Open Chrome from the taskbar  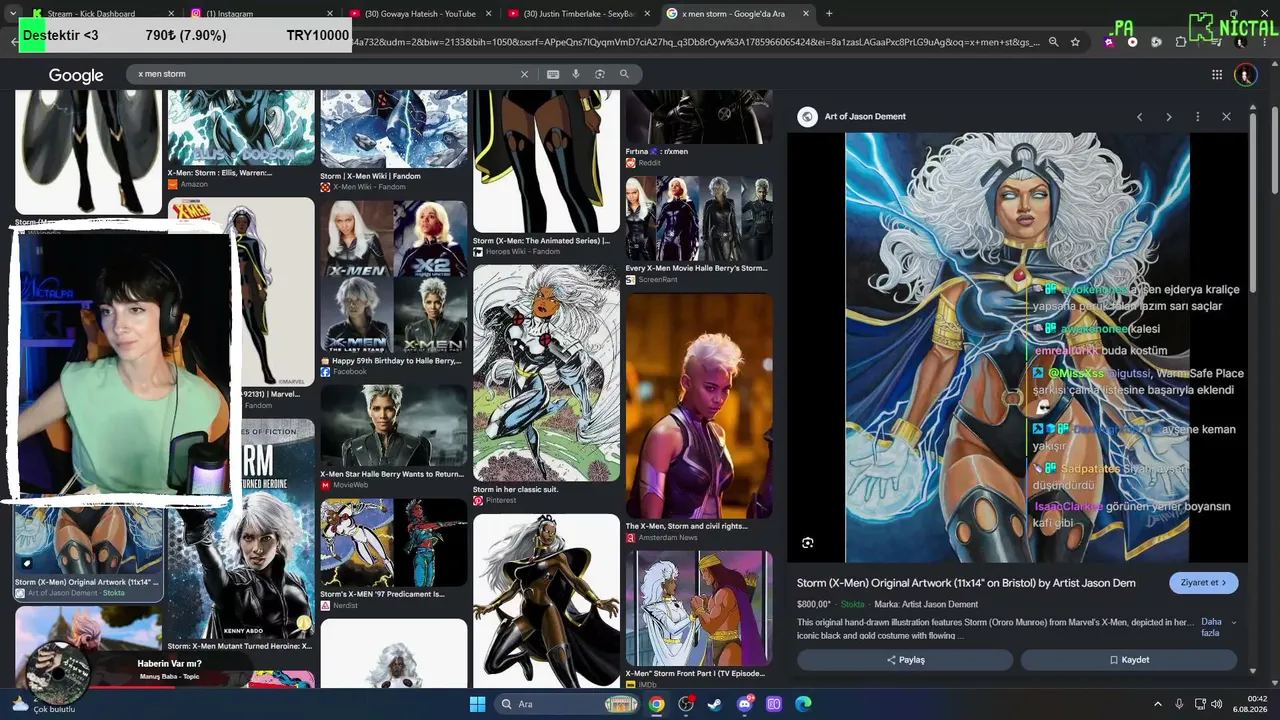(656, 704)
